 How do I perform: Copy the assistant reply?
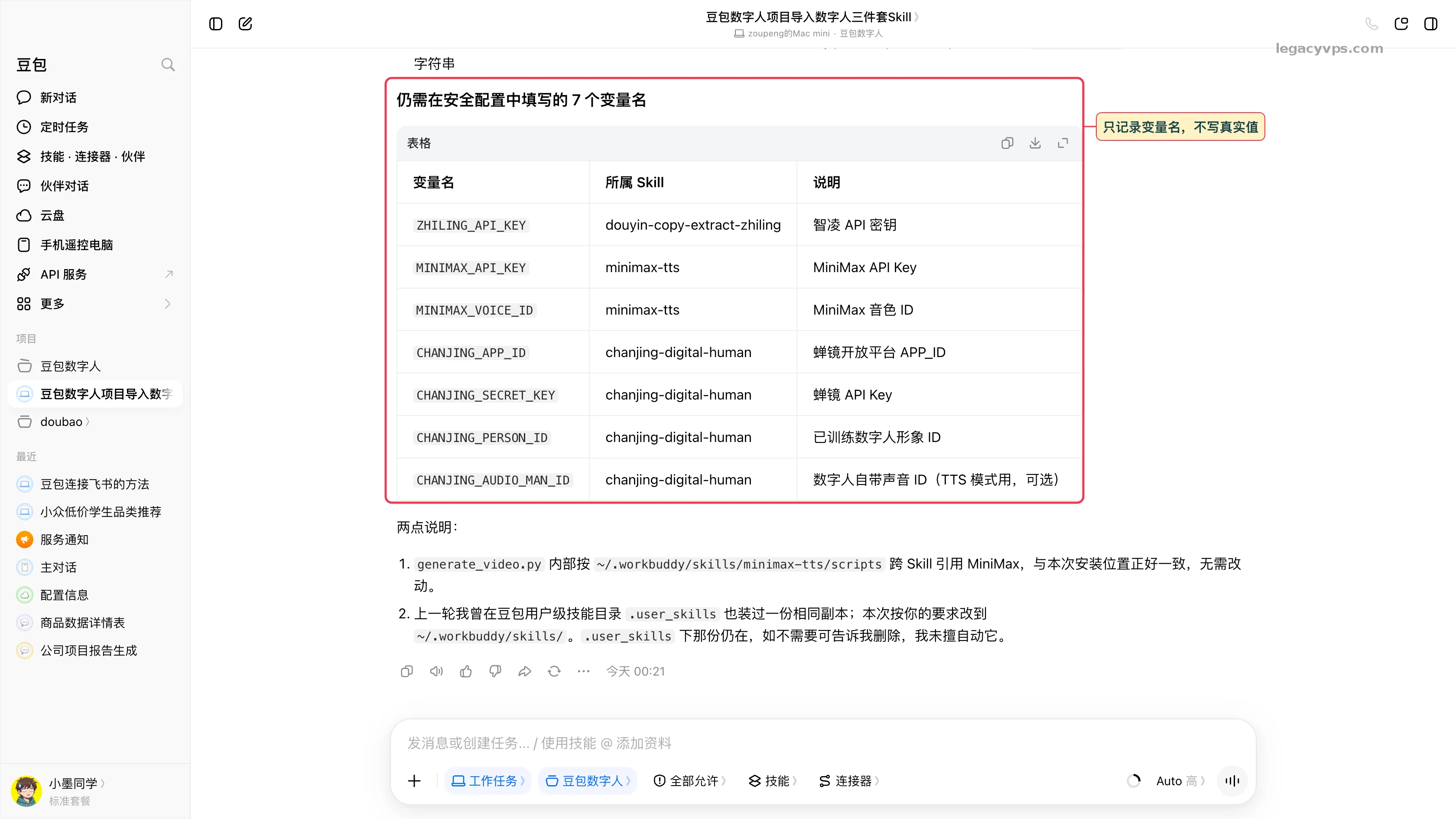tap(406, 671)
